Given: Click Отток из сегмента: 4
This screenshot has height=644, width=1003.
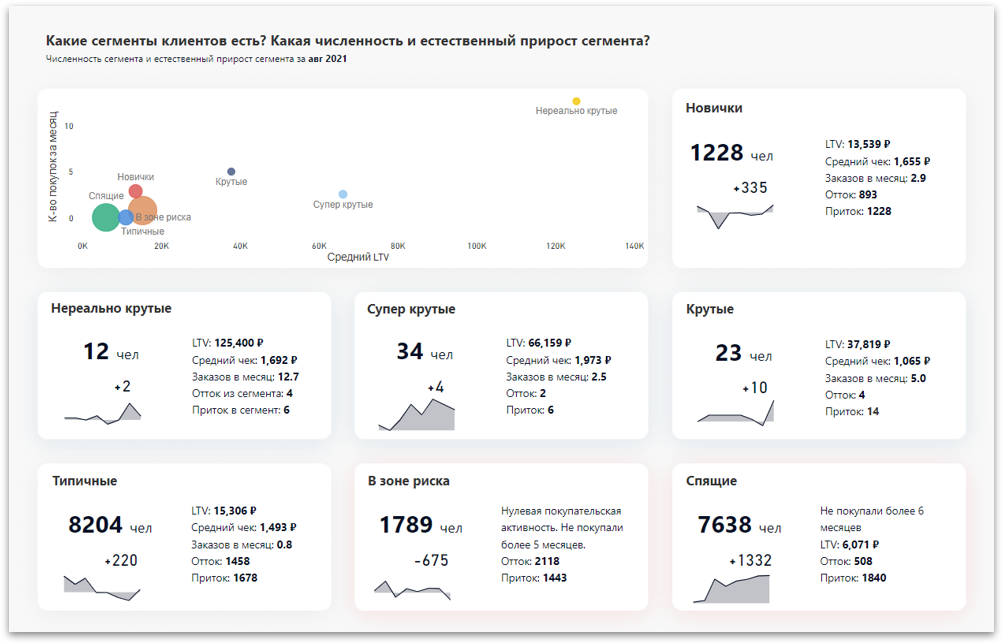Looking at the screenshot, I should click(242, 393).
